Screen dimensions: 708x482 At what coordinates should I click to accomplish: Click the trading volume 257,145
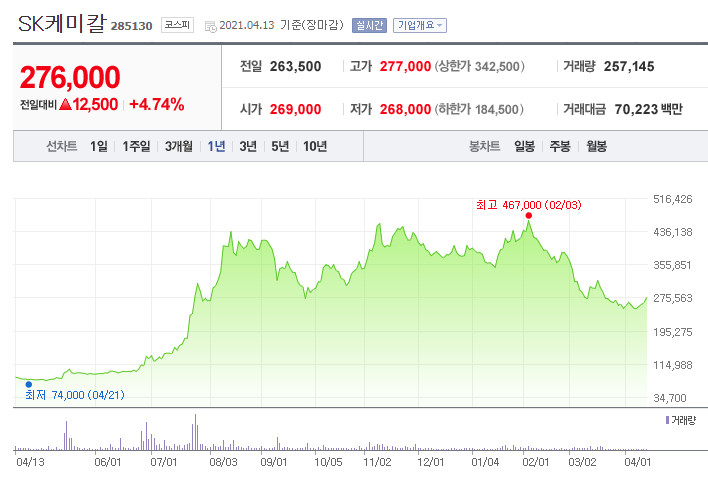coord(629,66)
